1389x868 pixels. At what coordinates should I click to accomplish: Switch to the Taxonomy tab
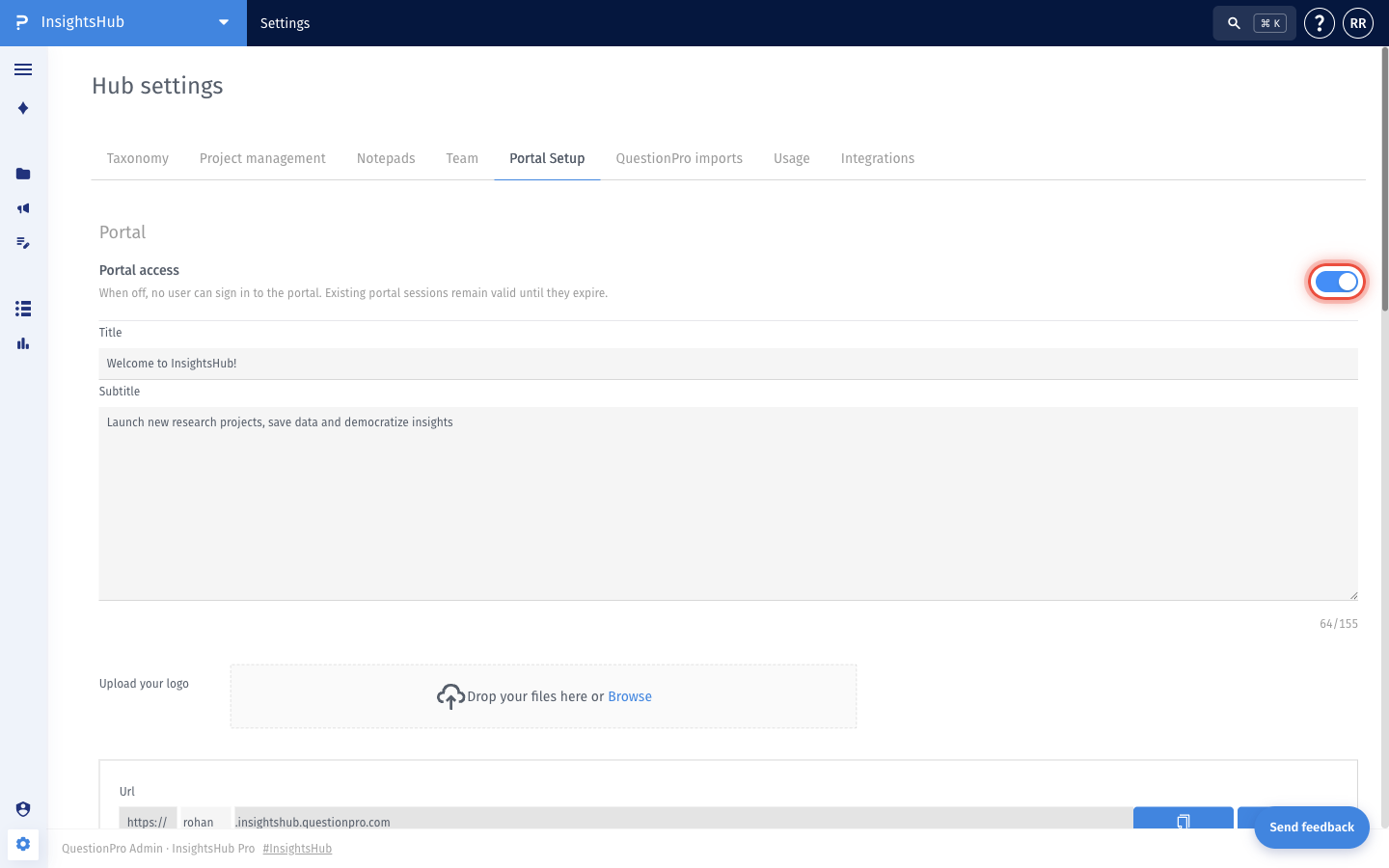pyautogui.click(x=138, y=158)
